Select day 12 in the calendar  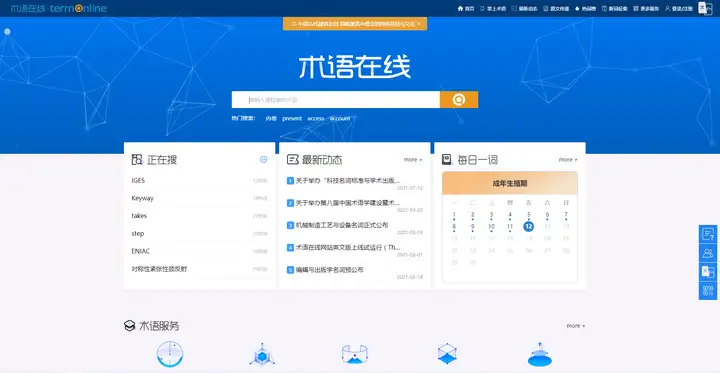point(529,226)
